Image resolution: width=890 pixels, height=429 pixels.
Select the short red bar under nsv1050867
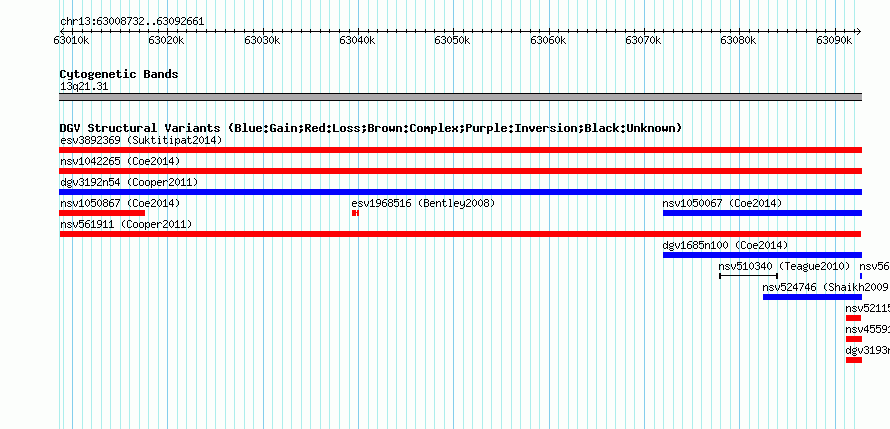point(102,213)
